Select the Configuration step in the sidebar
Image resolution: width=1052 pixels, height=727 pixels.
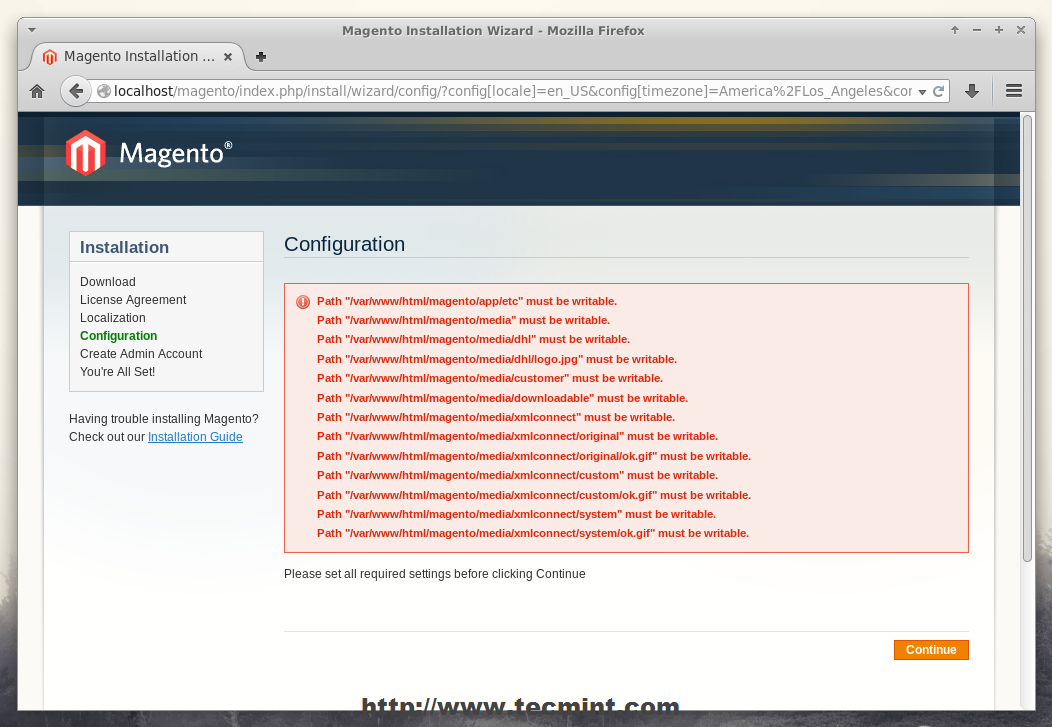[x=118, y=336]
